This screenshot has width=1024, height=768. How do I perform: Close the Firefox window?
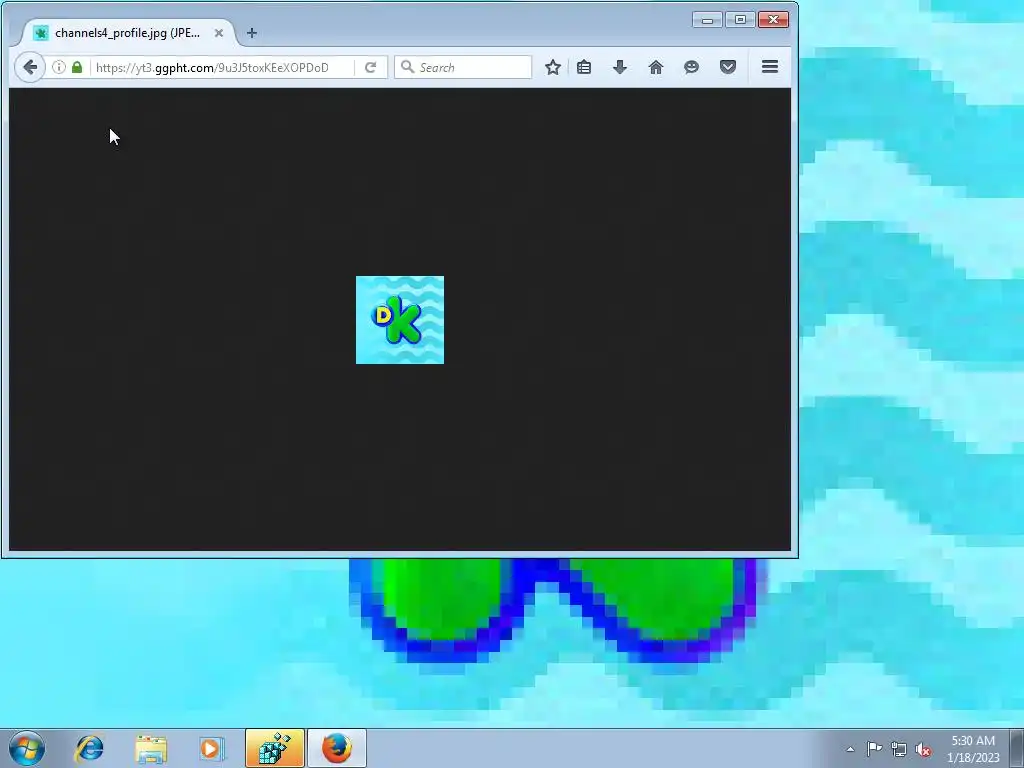tap(773, 20)
